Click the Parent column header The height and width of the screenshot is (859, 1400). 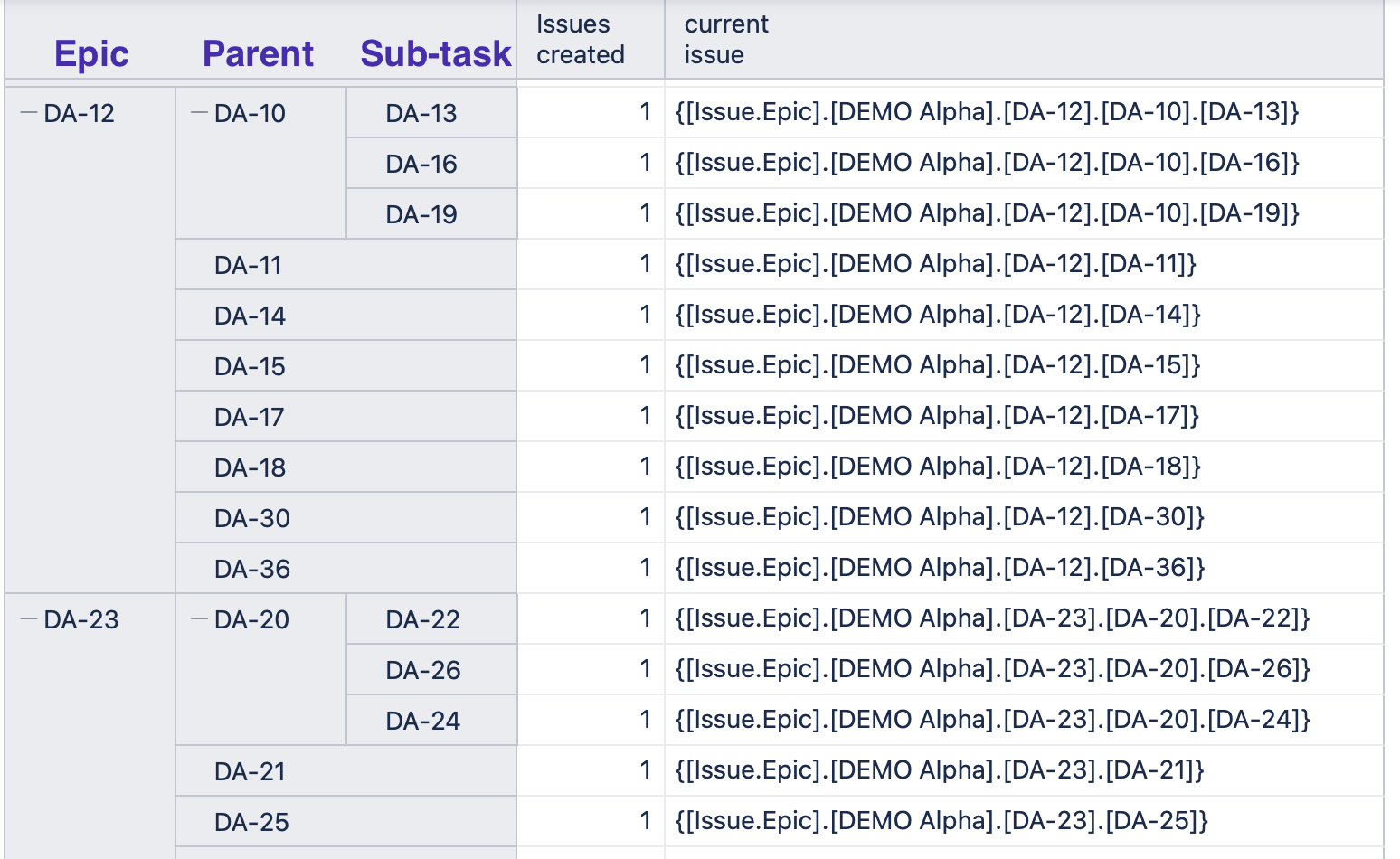tap(258, 53)
